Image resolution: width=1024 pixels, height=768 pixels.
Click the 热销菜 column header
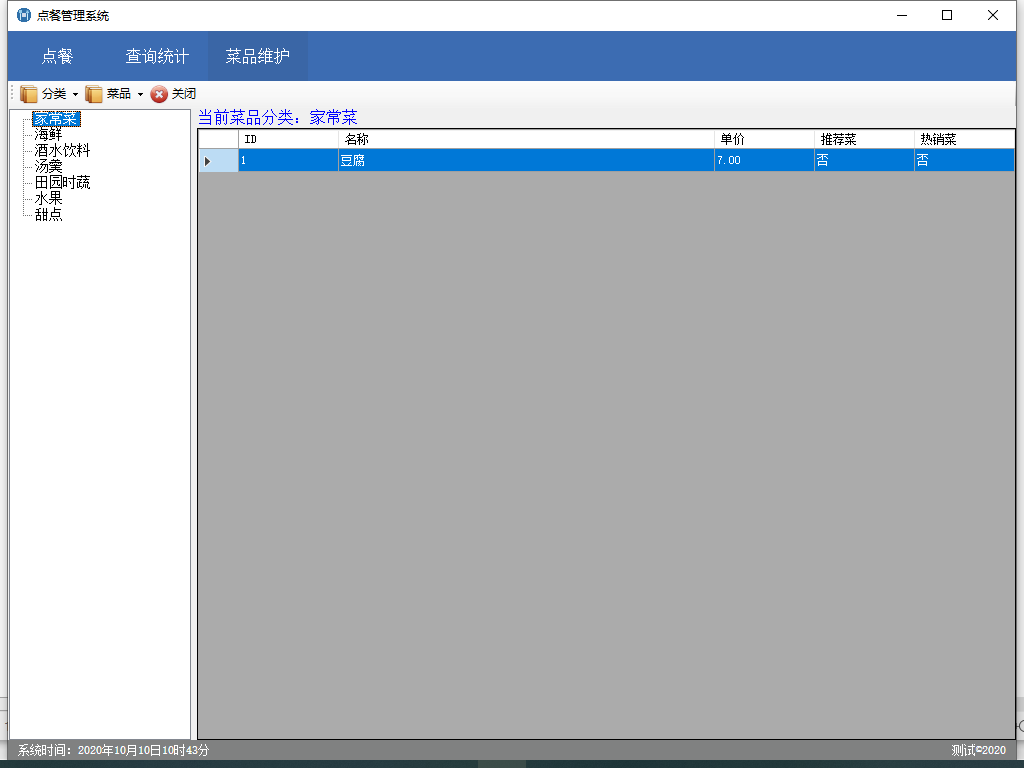point(964,139)
